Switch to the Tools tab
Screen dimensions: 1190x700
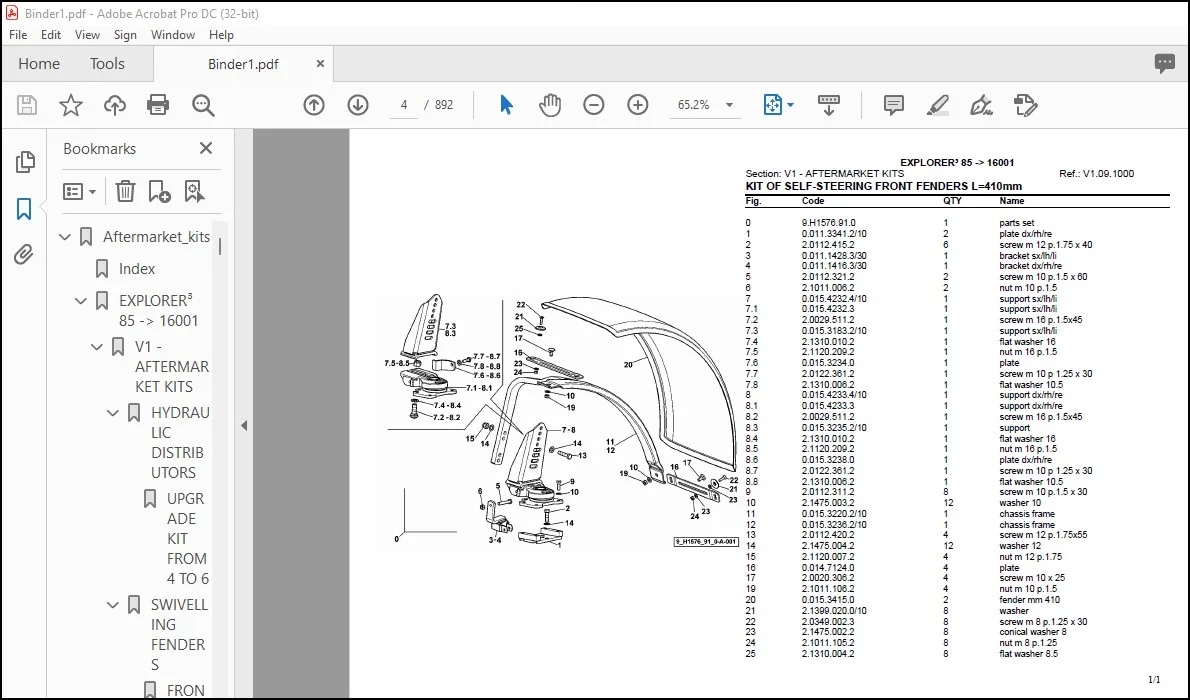click(107, 64)
